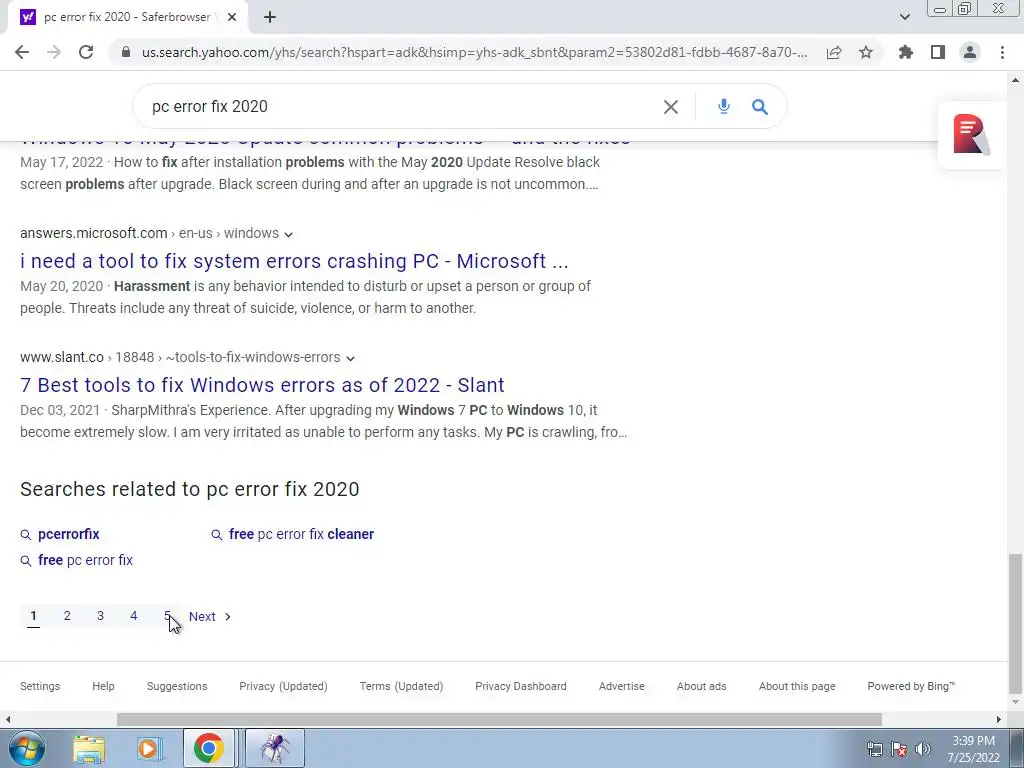This screenshot has height=768, width=1024.
Task: Open Terms (Updated) footer link
Action: click(x=401, y=686)
